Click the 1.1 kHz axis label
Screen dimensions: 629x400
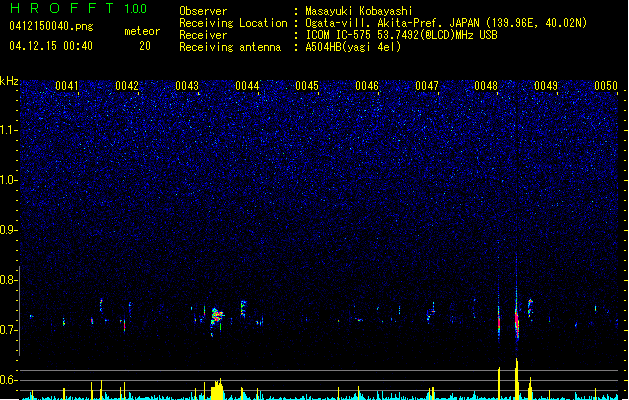click(9, 130)
